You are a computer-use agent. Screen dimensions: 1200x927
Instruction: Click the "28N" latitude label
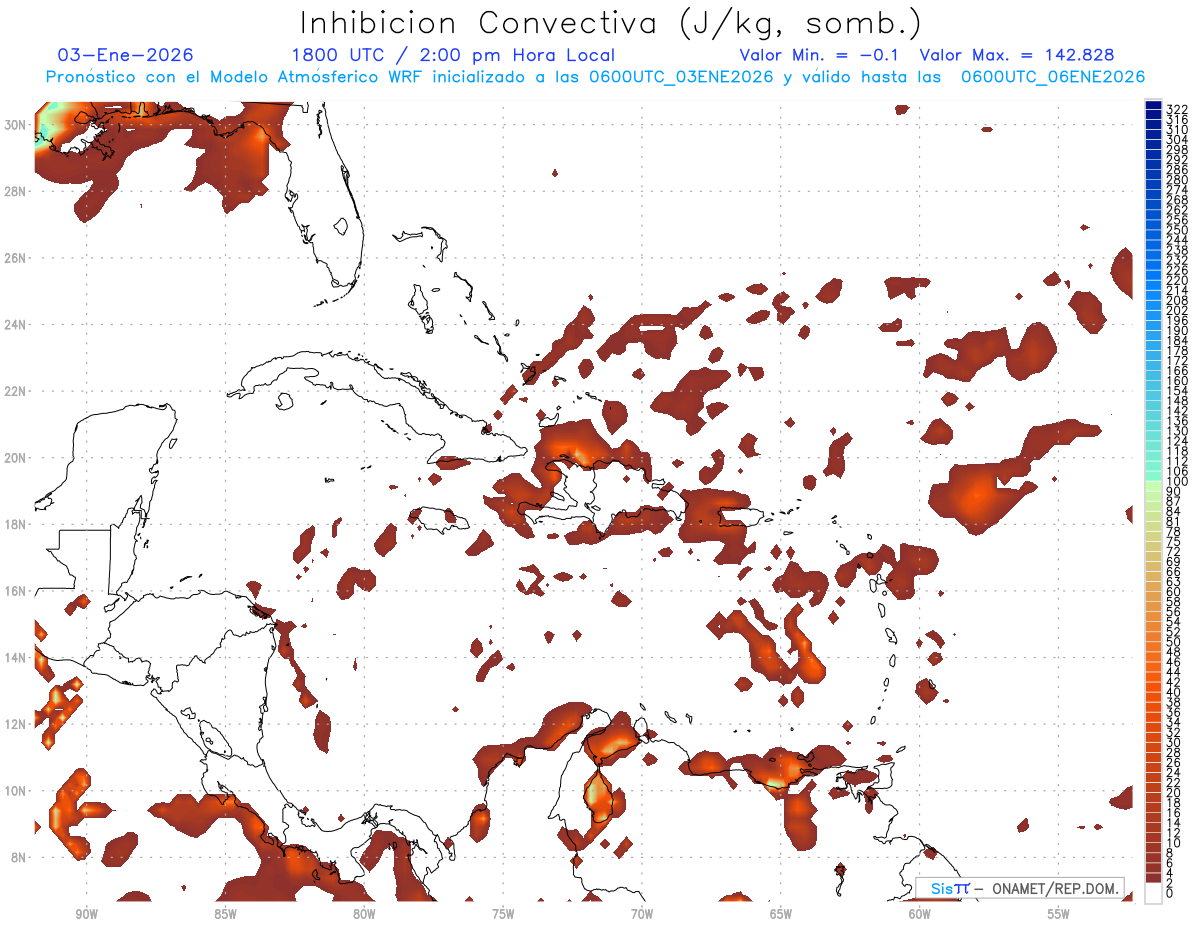click(x=17, y=191)
